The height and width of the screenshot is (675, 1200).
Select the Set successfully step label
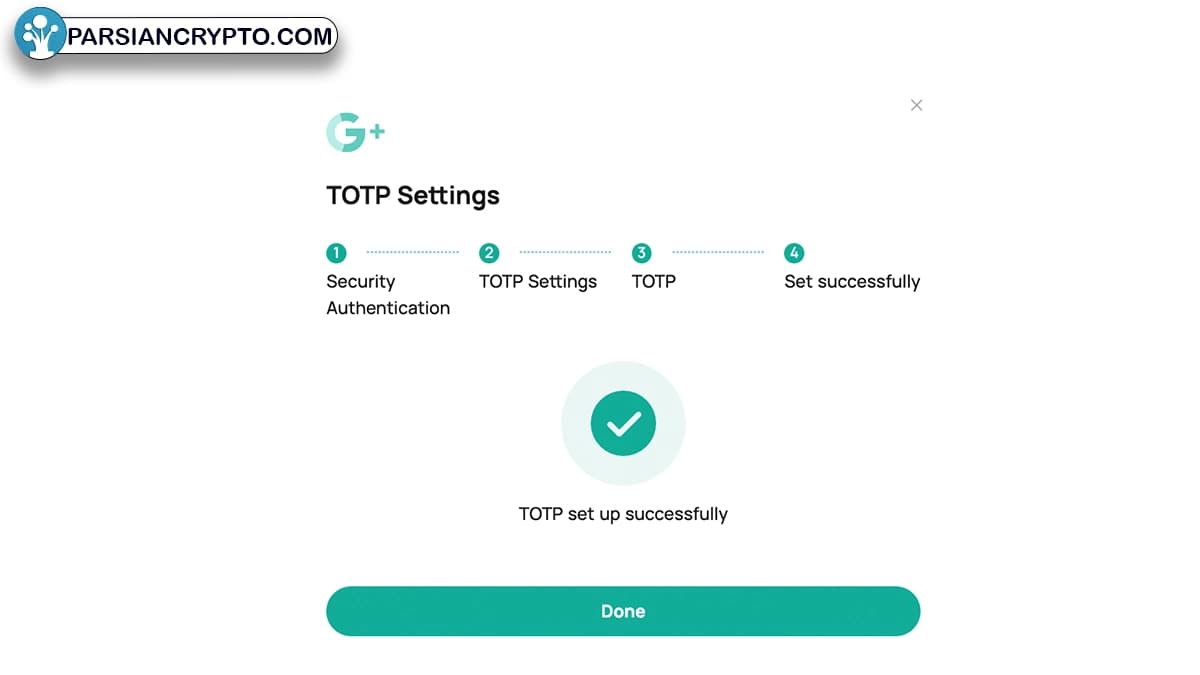click(x=852, y=282)
